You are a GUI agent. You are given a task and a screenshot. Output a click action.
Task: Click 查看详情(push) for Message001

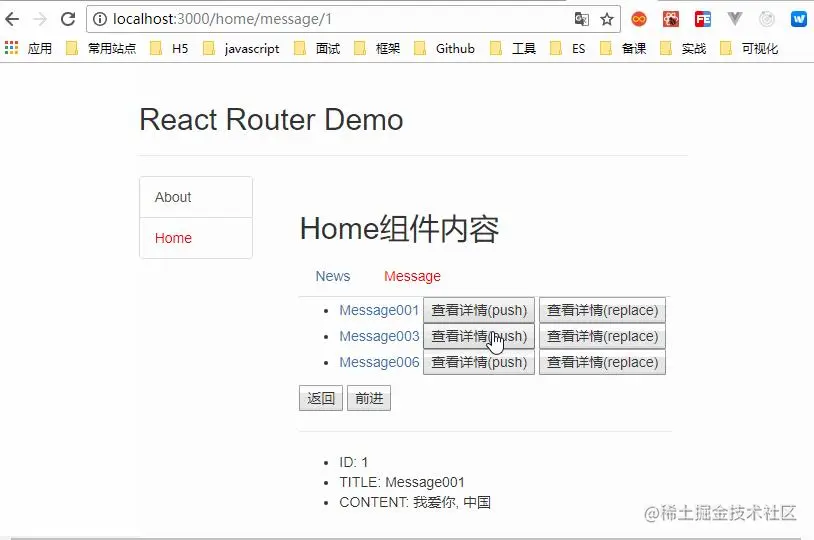pyautogui.click(x=479, y=310)
